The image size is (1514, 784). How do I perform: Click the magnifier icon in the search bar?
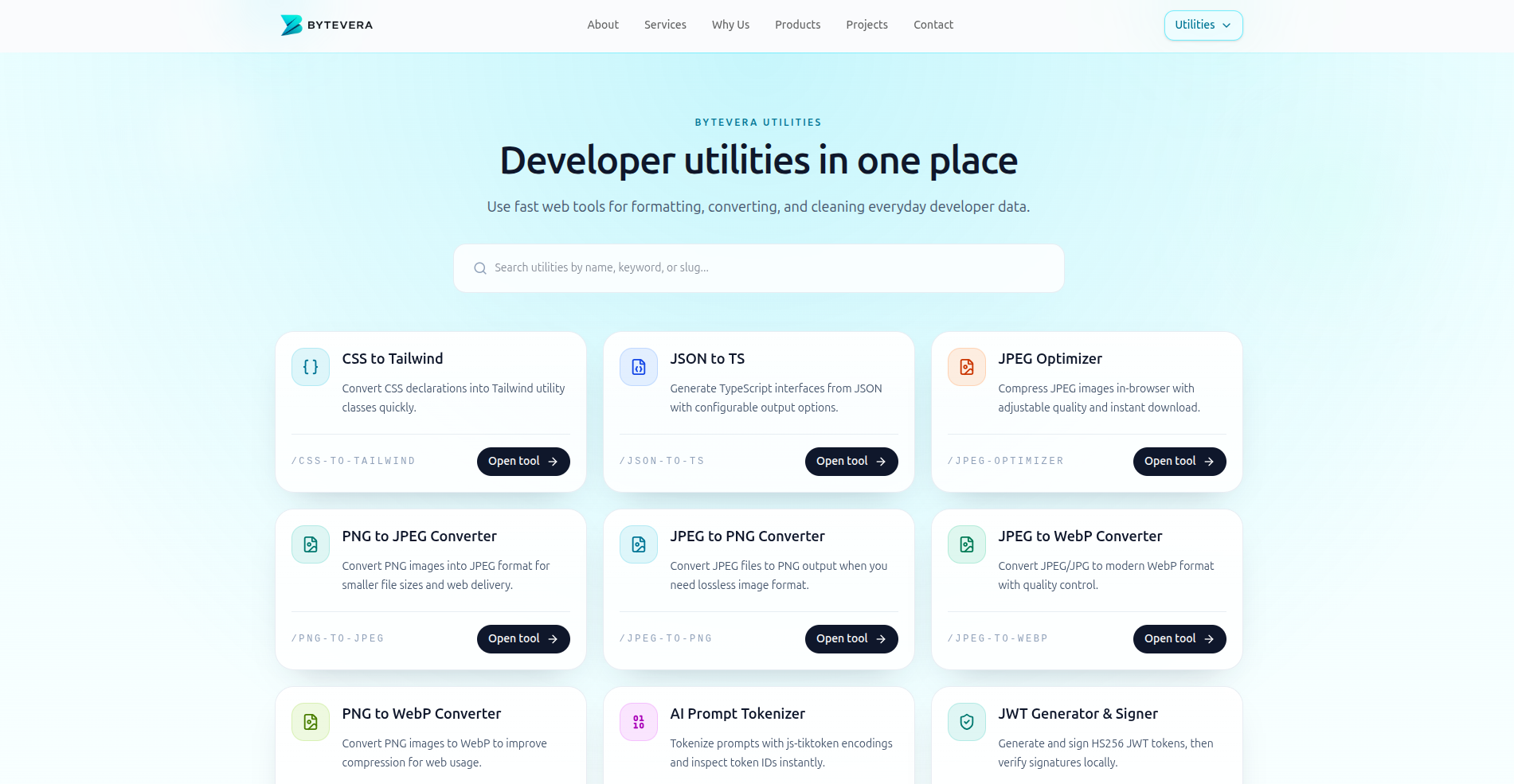[480, 268]
